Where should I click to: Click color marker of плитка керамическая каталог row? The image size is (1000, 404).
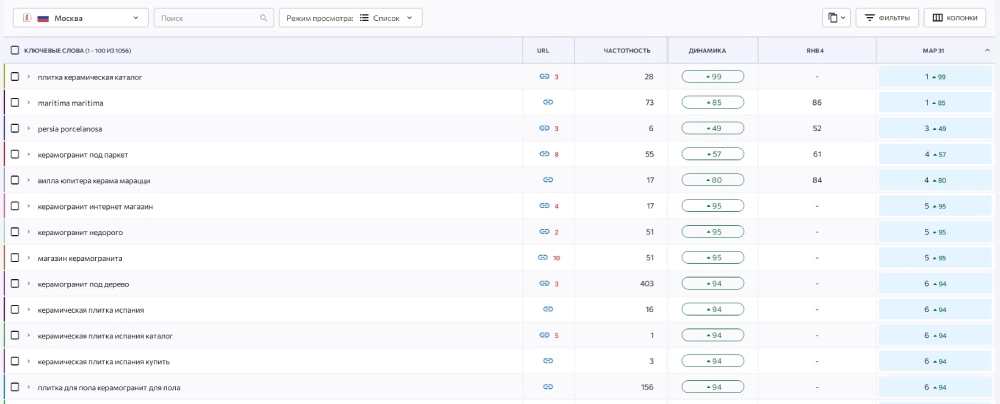point(4,77)
